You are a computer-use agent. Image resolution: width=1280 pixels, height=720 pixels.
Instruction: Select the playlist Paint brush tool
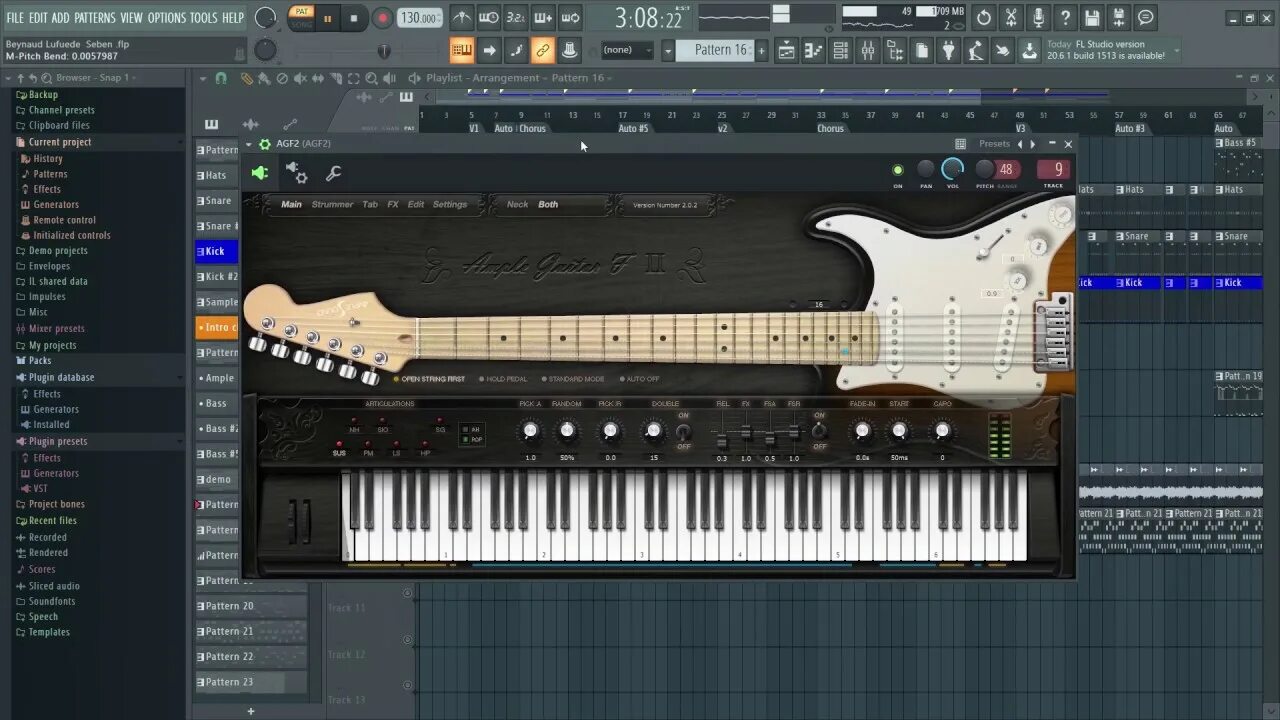coord(263,78)
